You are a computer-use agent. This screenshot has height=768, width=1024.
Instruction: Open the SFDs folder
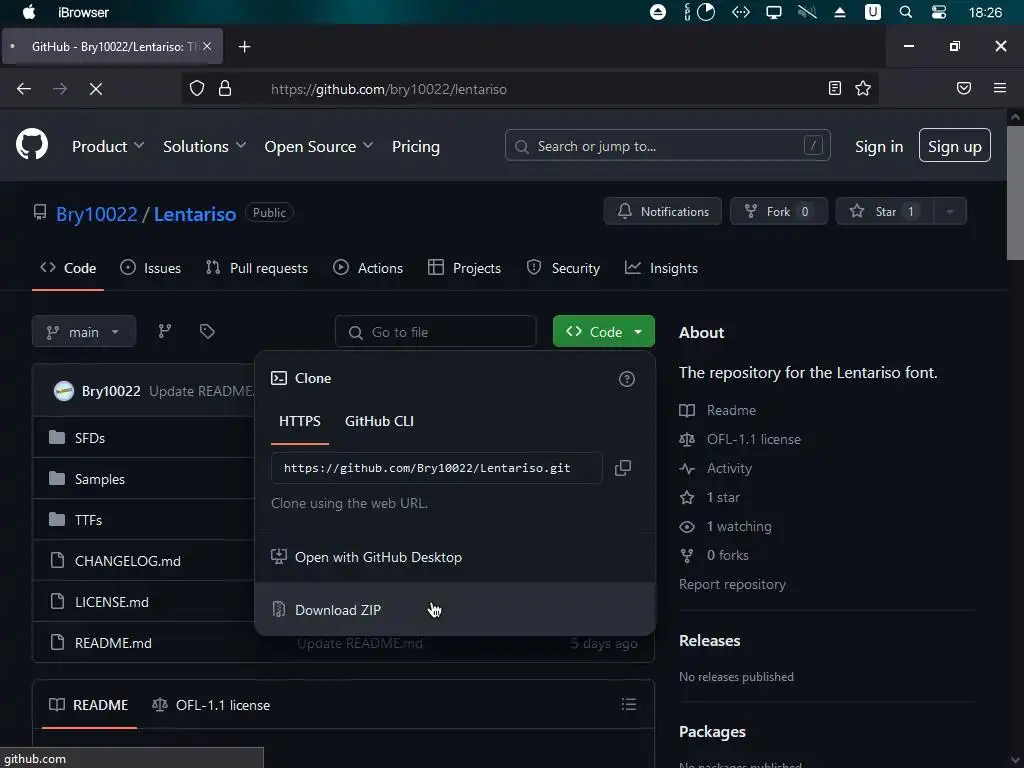pos(89,438)
